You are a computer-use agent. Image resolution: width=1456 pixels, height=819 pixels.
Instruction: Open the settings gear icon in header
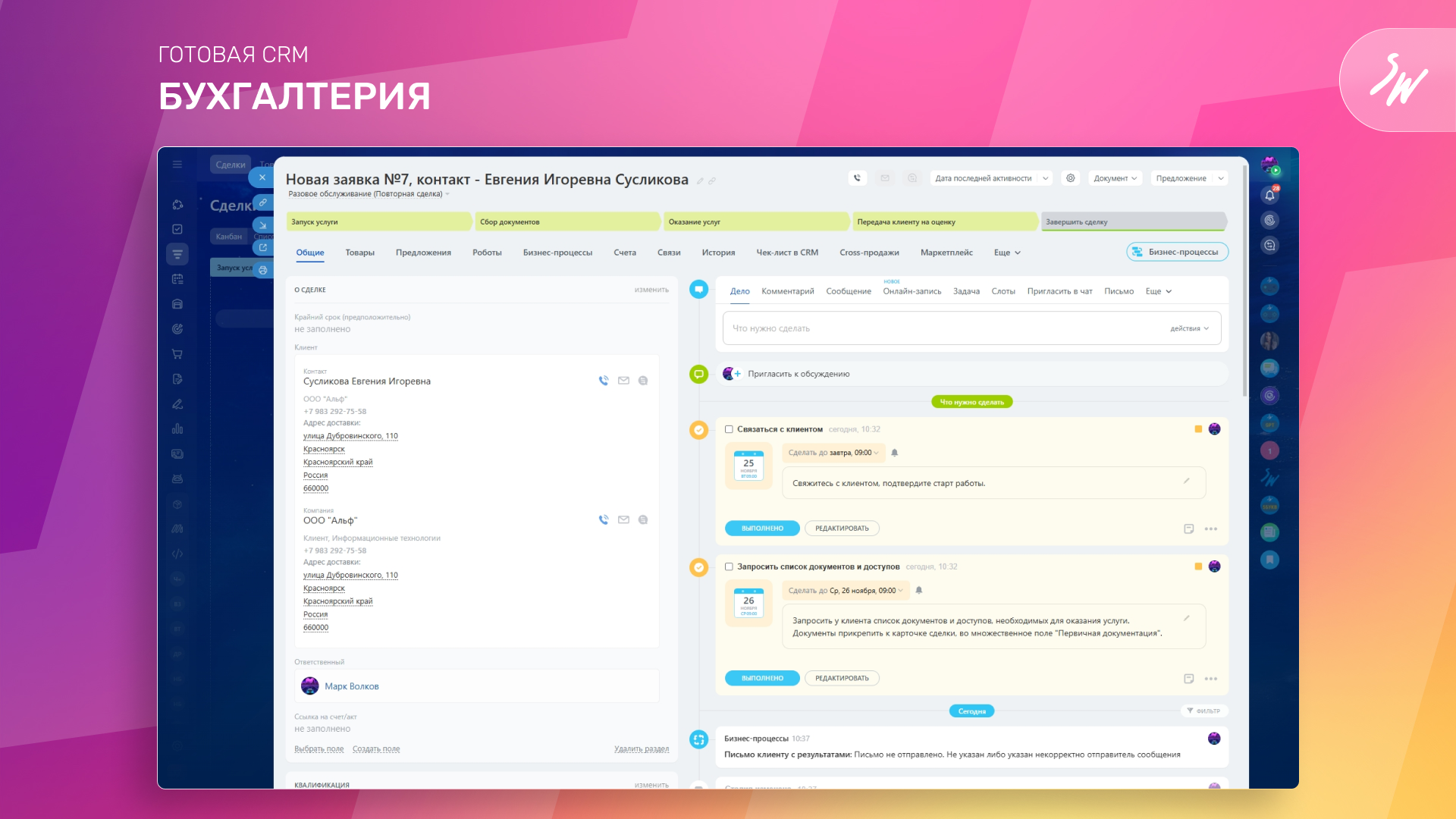(1071, 178)
